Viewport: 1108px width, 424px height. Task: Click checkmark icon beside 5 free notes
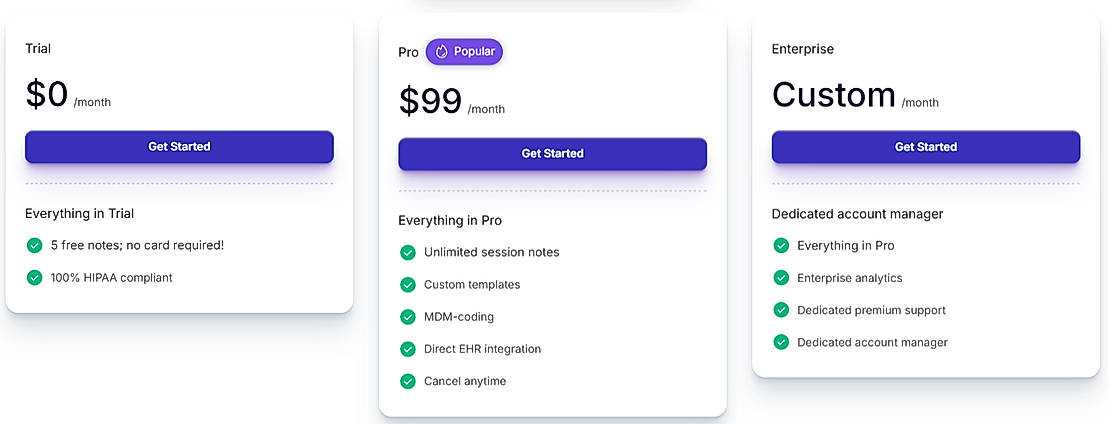point(35,245)
